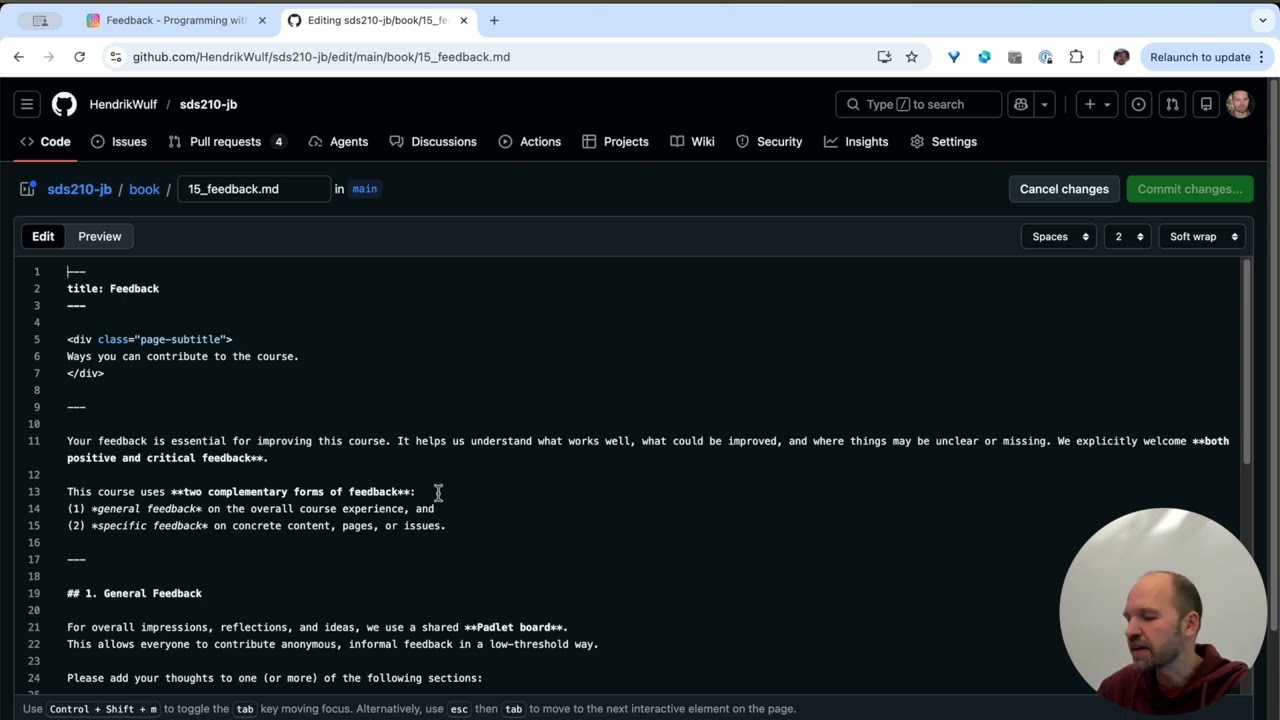
Task: Open the Issues inbox circle-dot icon in header
Action: pyautogui.click(x=1138, y=104)
